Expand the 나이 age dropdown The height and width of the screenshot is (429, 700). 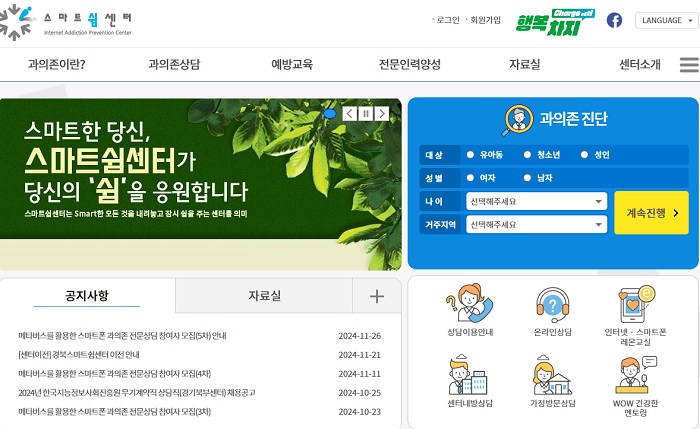pyautogui.click(x=535, y=201)
